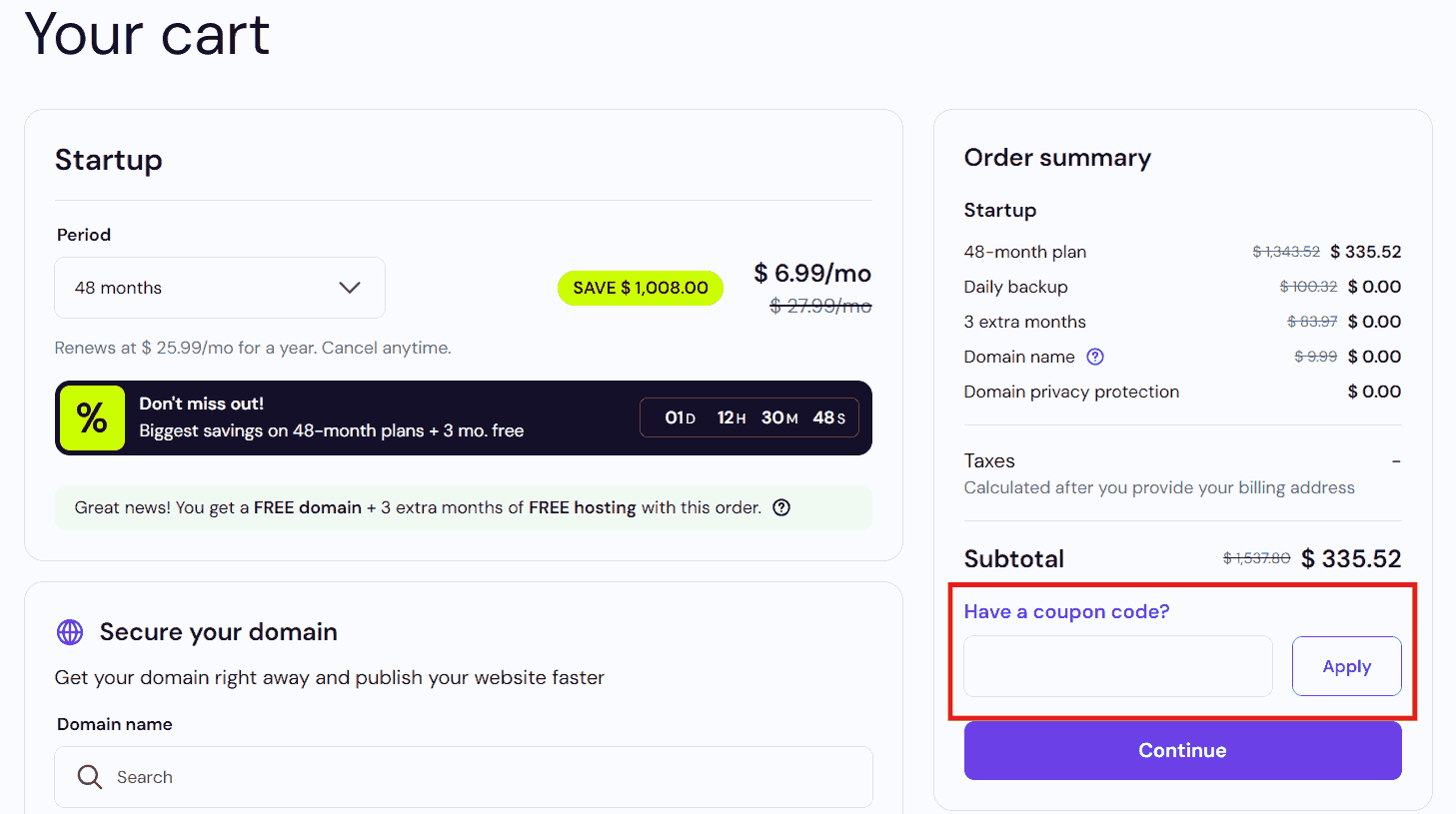Screen dimensions: 1456x814
Task: Click help icon beside the free hosting message
Action: 781,507
